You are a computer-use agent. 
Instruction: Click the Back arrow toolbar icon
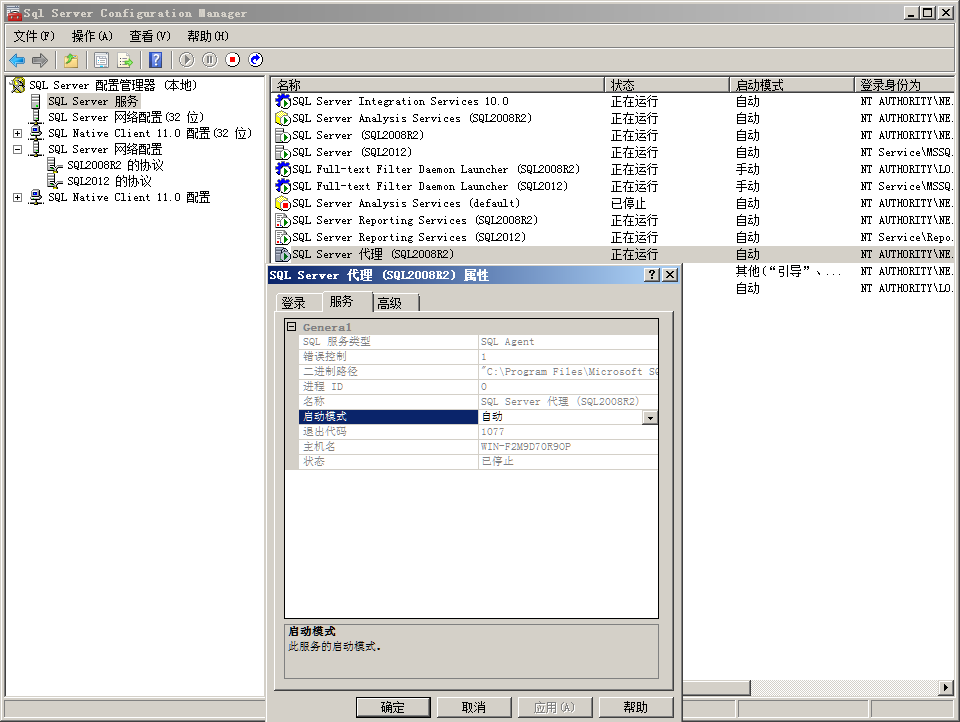(17, 60)
